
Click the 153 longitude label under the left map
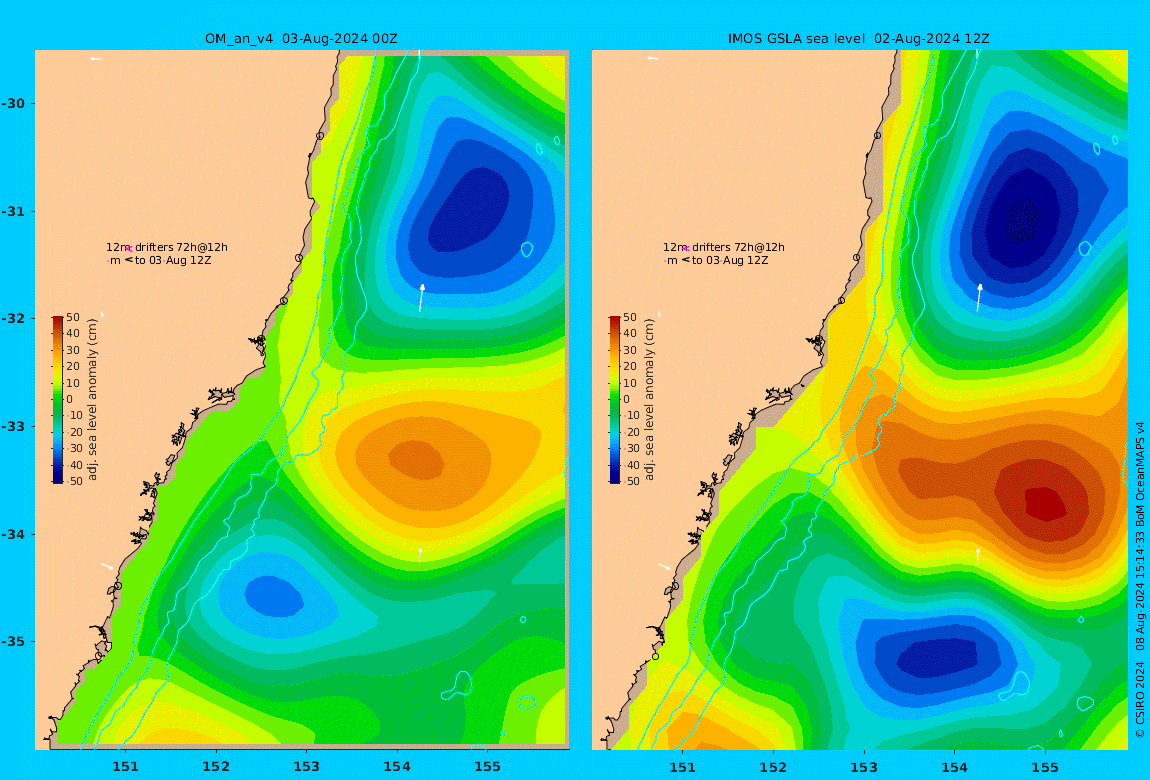307,767
